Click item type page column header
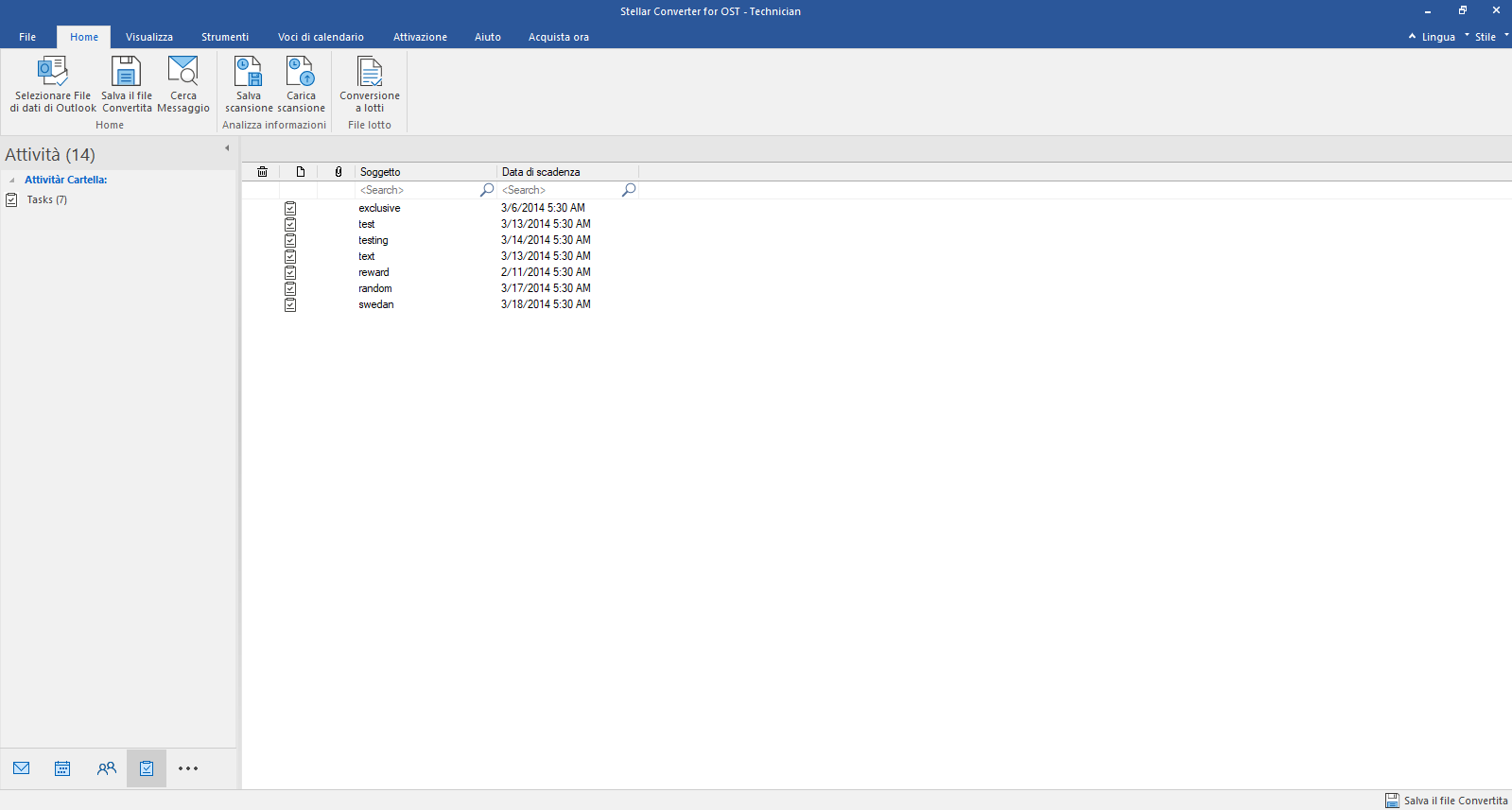The height and width of the screenshot is (810, 1512). tap(301, 172)
